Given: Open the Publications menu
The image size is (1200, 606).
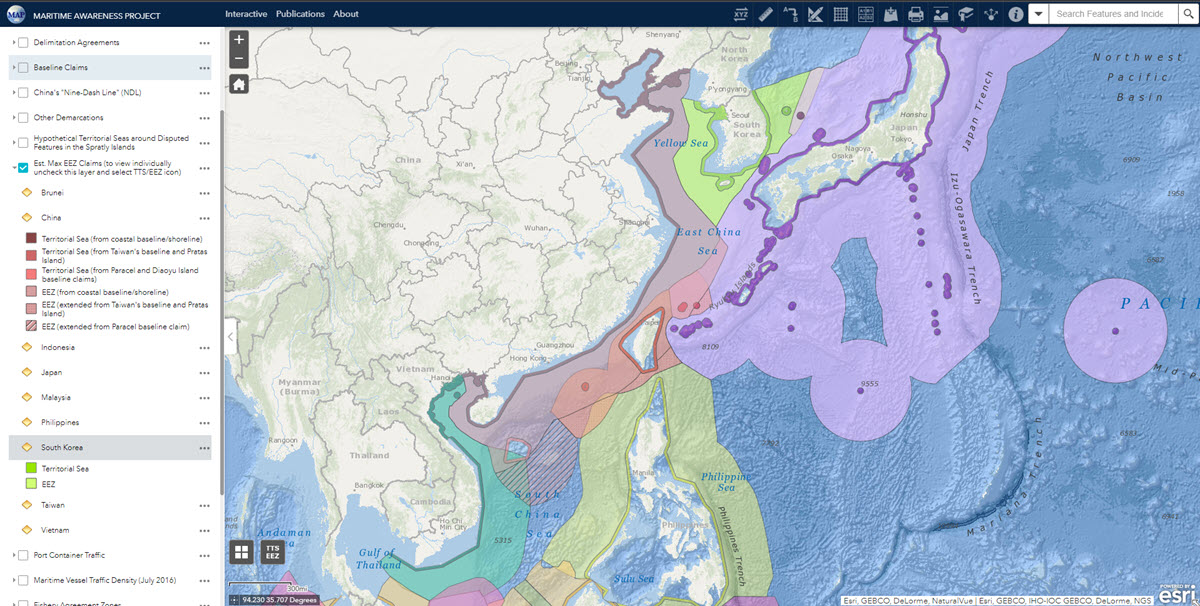Looking at the screenshot, I should 300,14.
